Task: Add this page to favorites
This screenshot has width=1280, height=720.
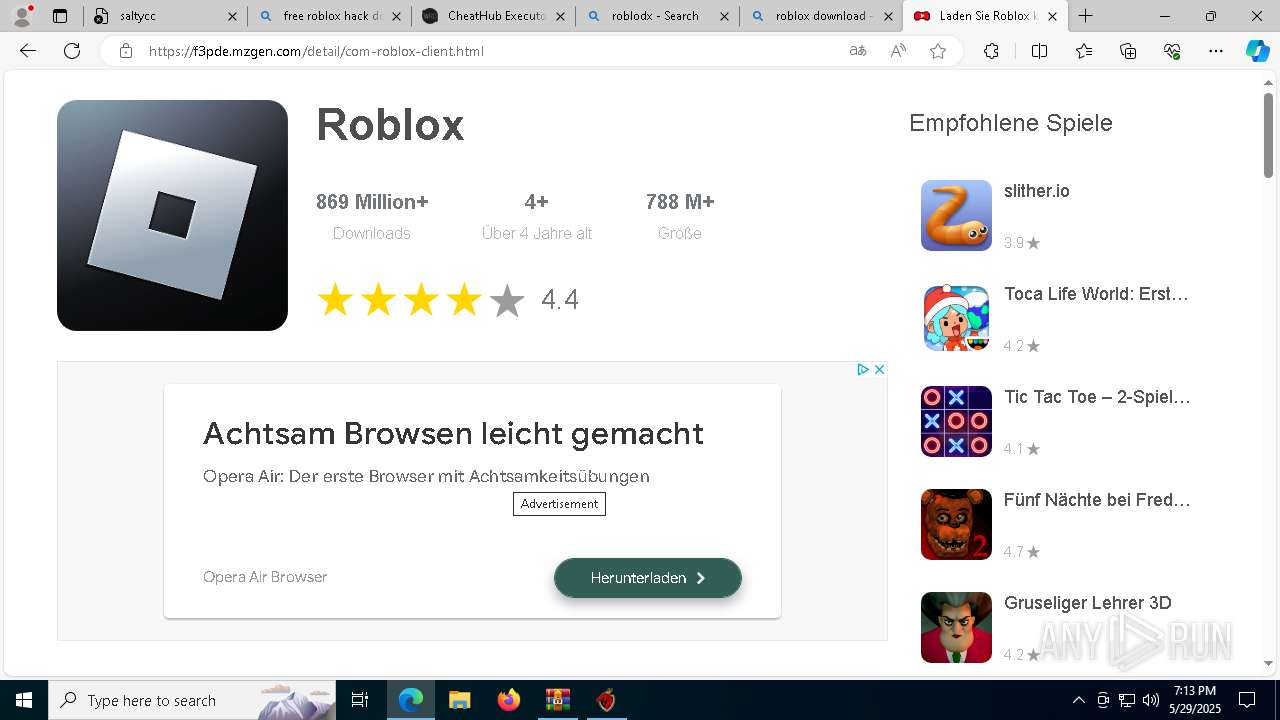Action: coord(938,51)
